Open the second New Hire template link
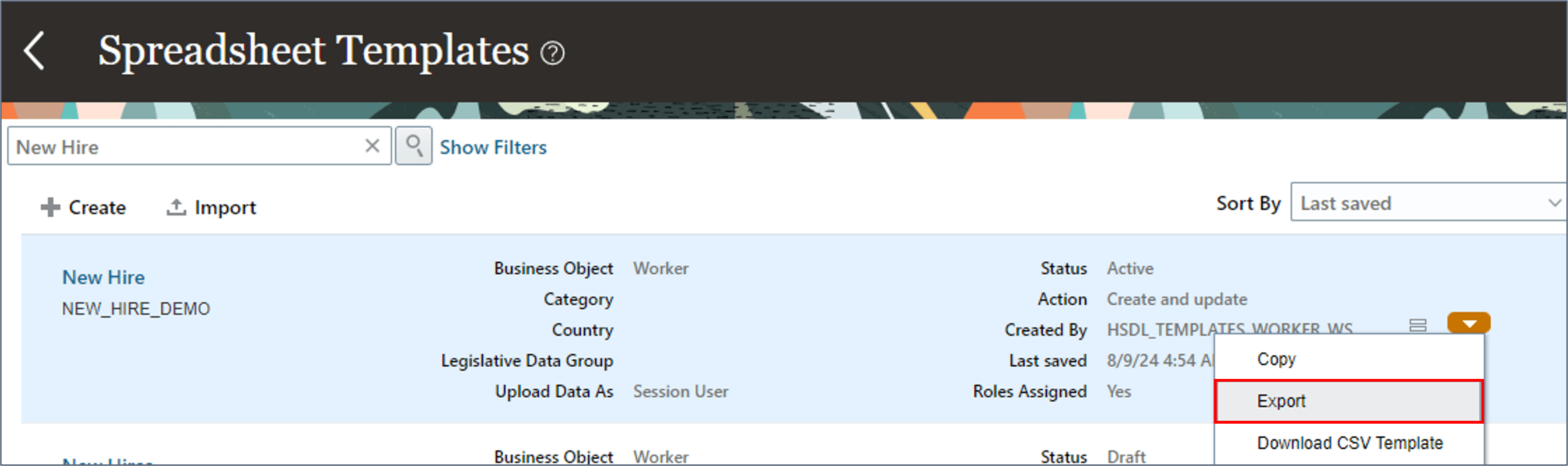The width and height of the screenshot is (1568, 466). [x=108, y=461]
